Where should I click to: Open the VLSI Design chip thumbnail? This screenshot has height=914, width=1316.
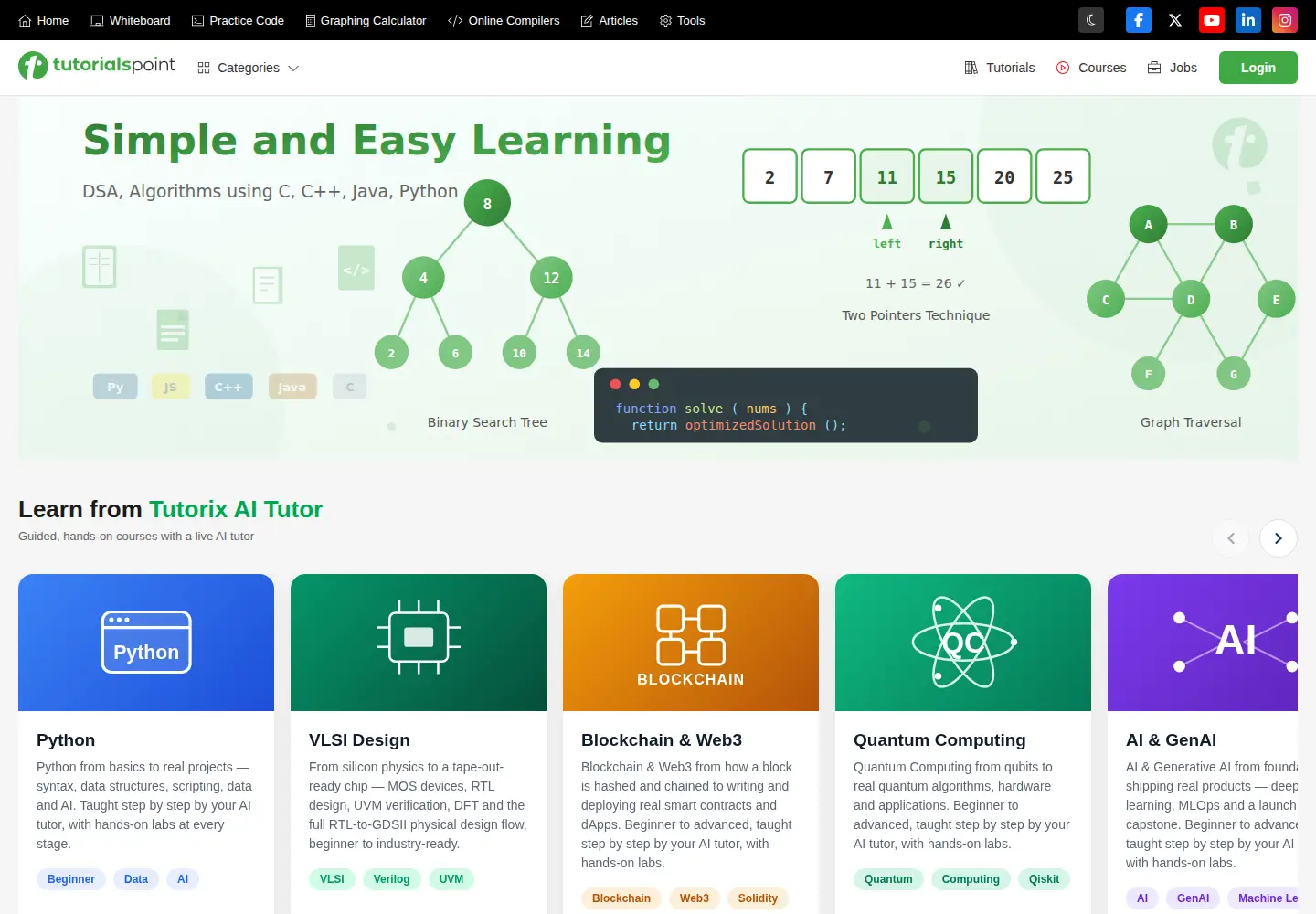point(419,643)
